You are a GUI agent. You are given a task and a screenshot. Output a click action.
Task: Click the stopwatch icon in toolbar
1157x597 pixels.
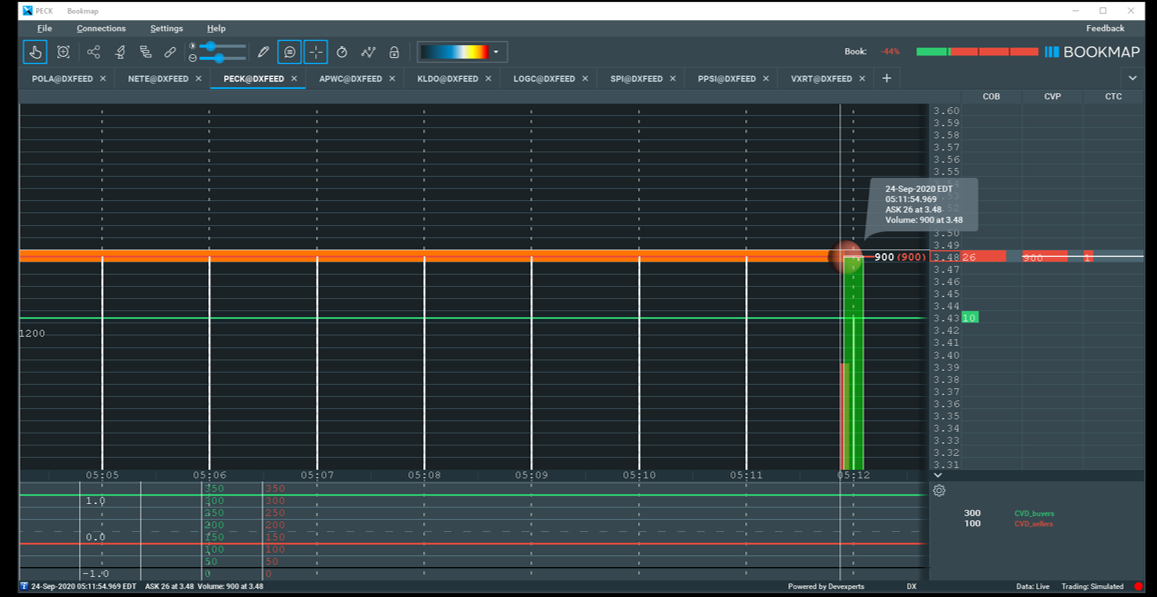342,52
